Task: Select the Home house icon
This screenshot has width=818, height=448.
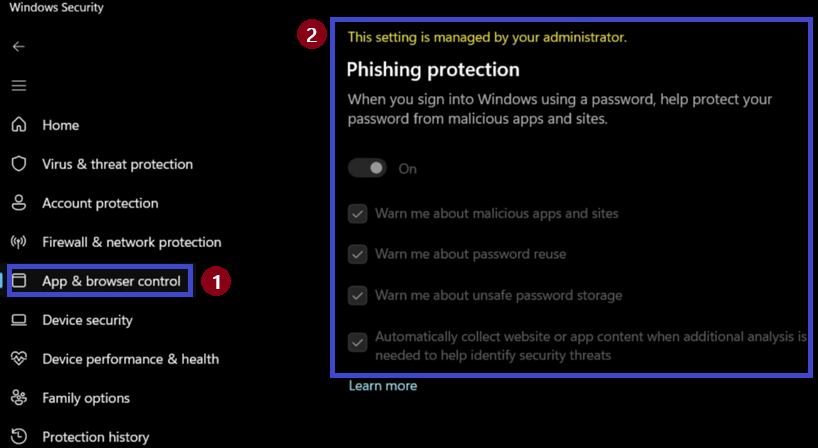Action: [19, 125]
